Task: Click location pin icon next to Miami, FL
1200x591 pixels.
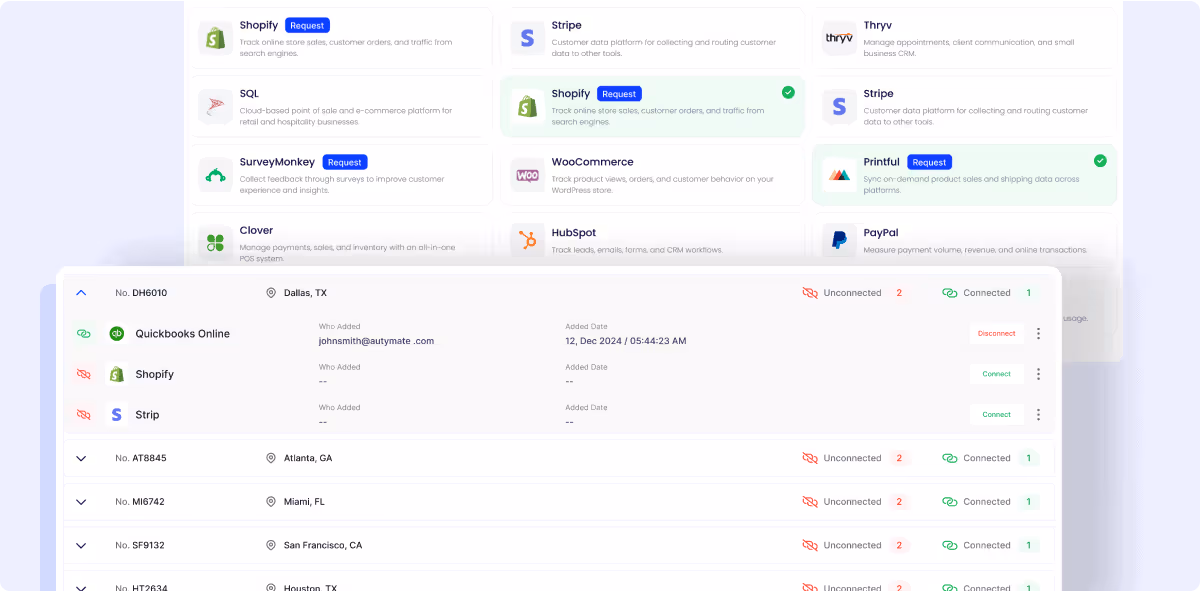Action: [x=271, y=502]
